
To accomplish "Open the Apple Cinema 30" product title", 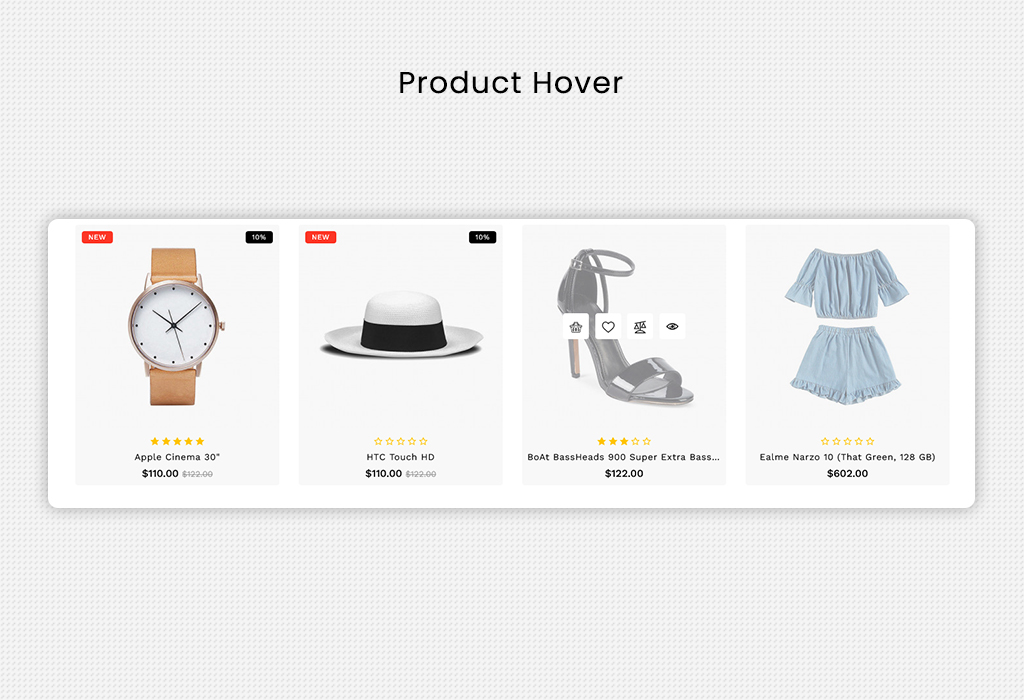I will [177, 457].
